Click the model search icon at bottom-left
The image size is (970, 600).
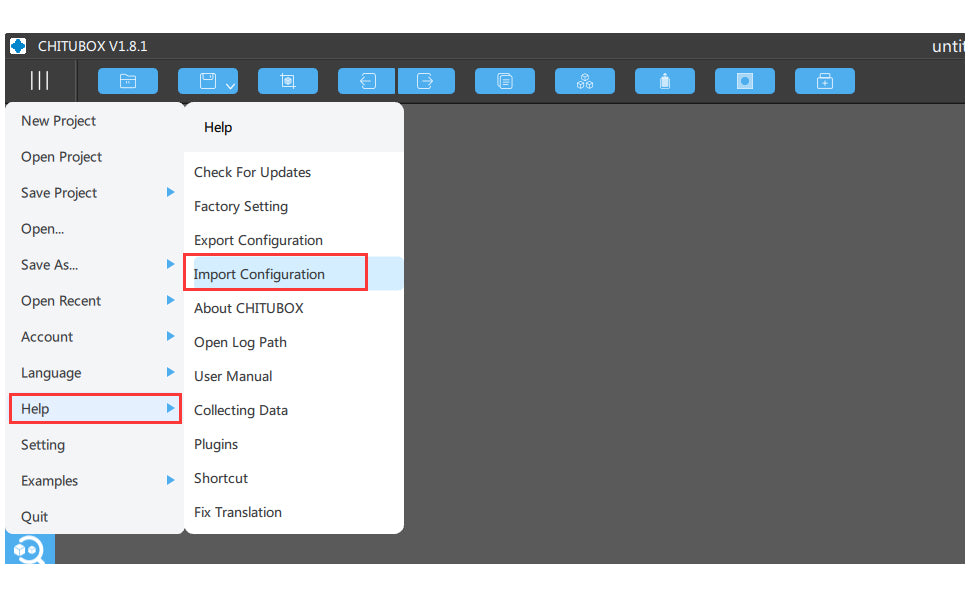coord(30,549)
